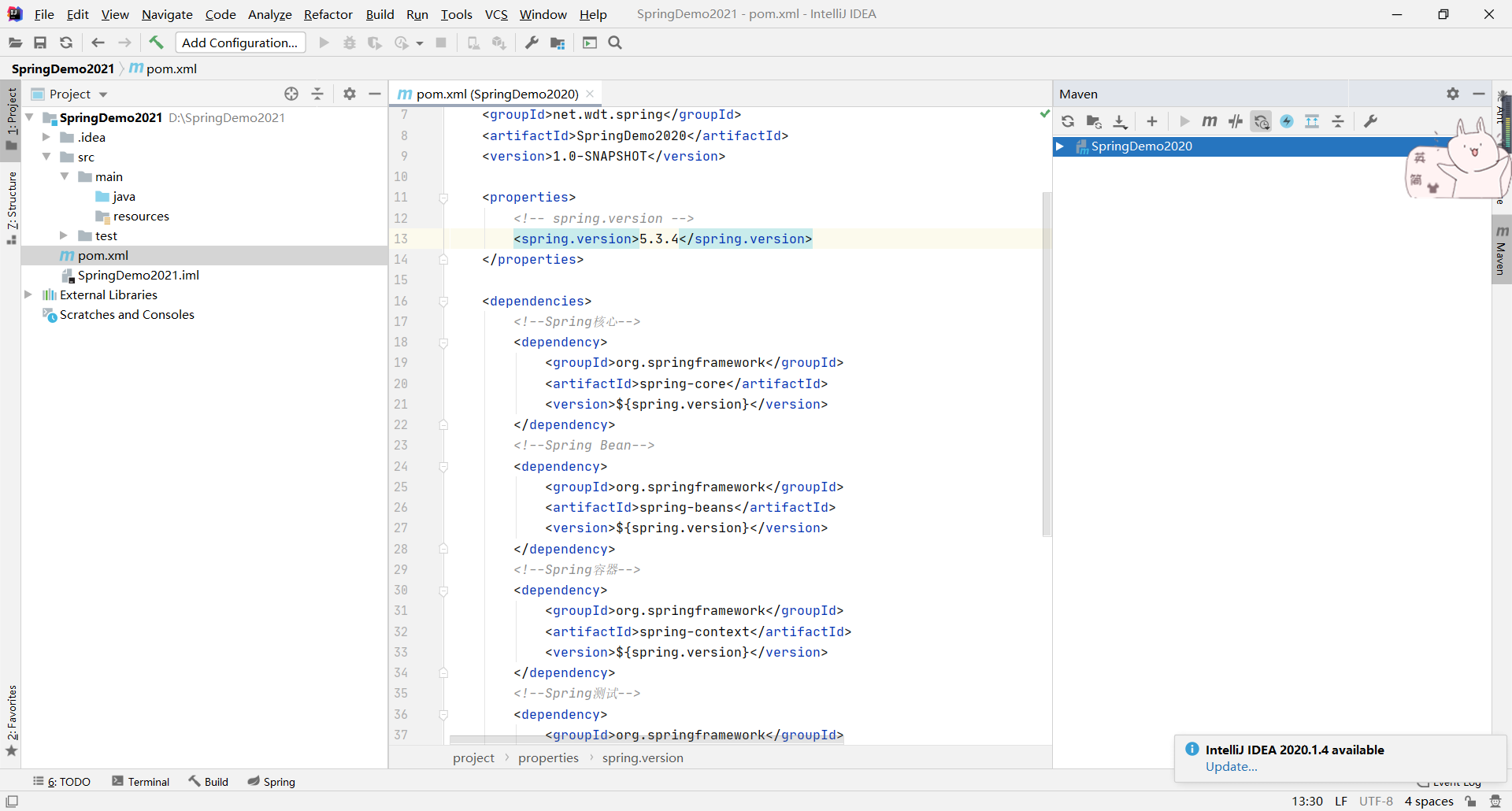Image resolution: width=1512 pixels, height=811 pixels.
Task: Click the 'properties' breadcrumb below the editor
Action: tap(548, 757)
